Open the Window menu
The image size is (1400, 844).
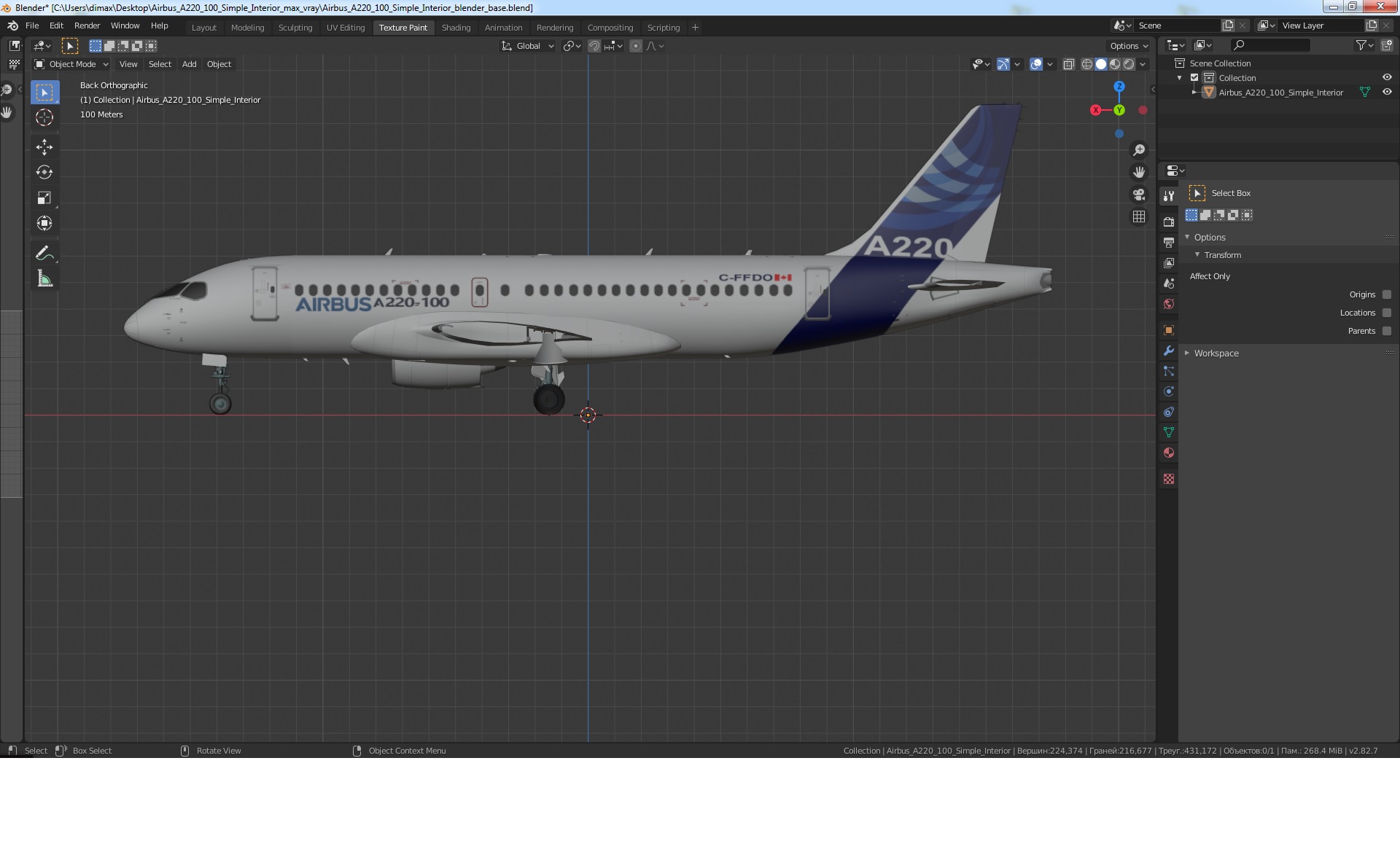tap(125, 26)
